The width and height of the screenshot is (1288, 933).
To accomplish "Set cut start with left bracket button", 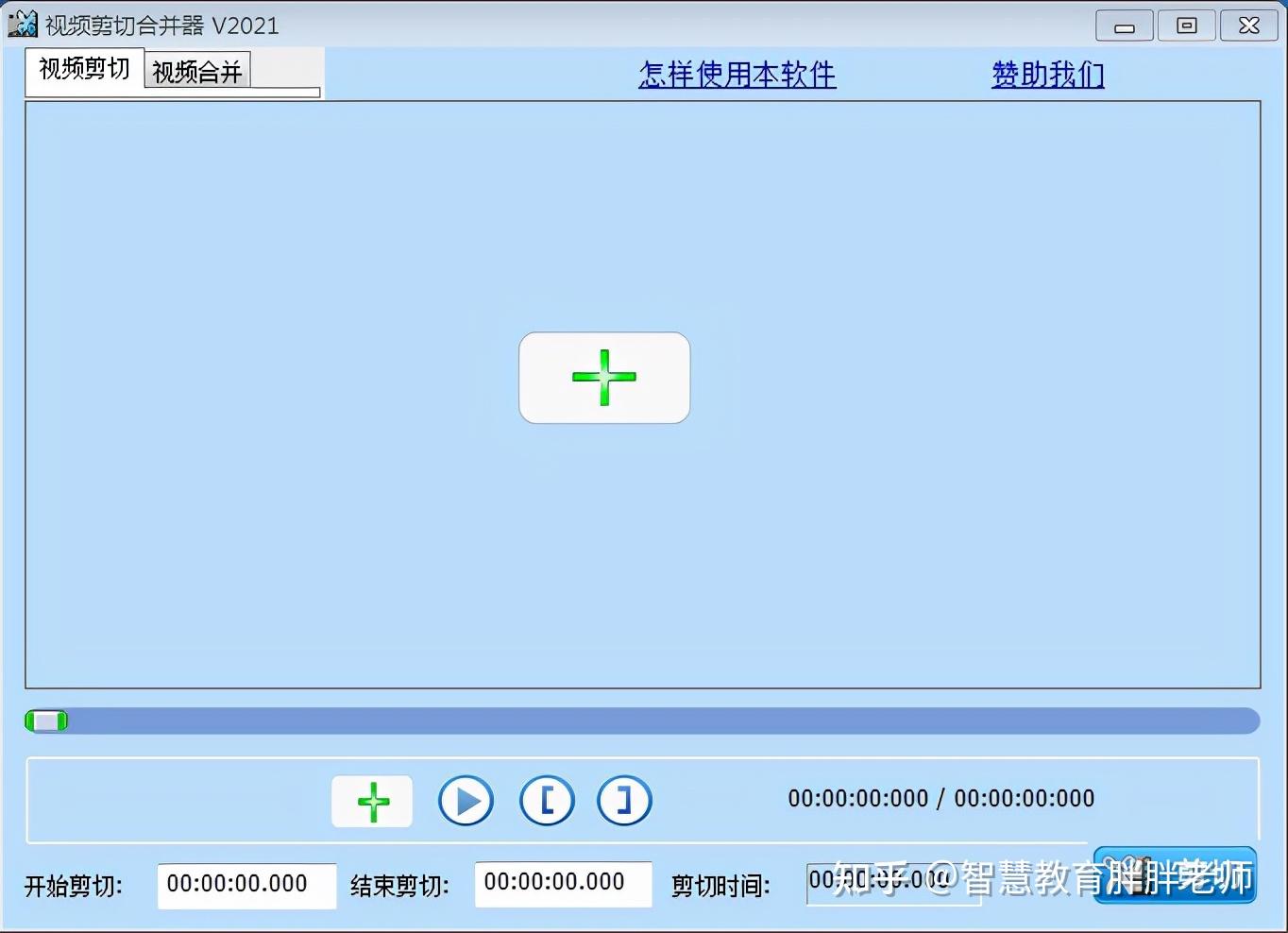I will pos(547,801).
